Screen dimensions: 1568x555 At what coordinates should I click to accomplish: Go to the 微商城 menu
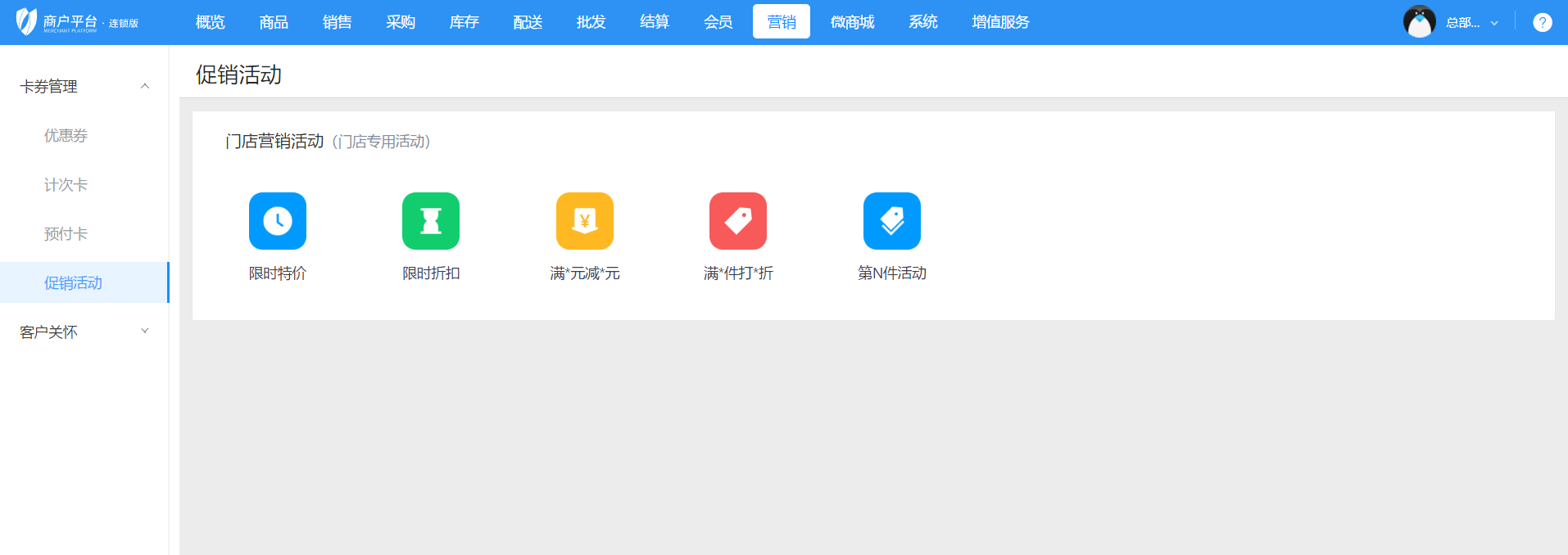[x=852, y=22]
